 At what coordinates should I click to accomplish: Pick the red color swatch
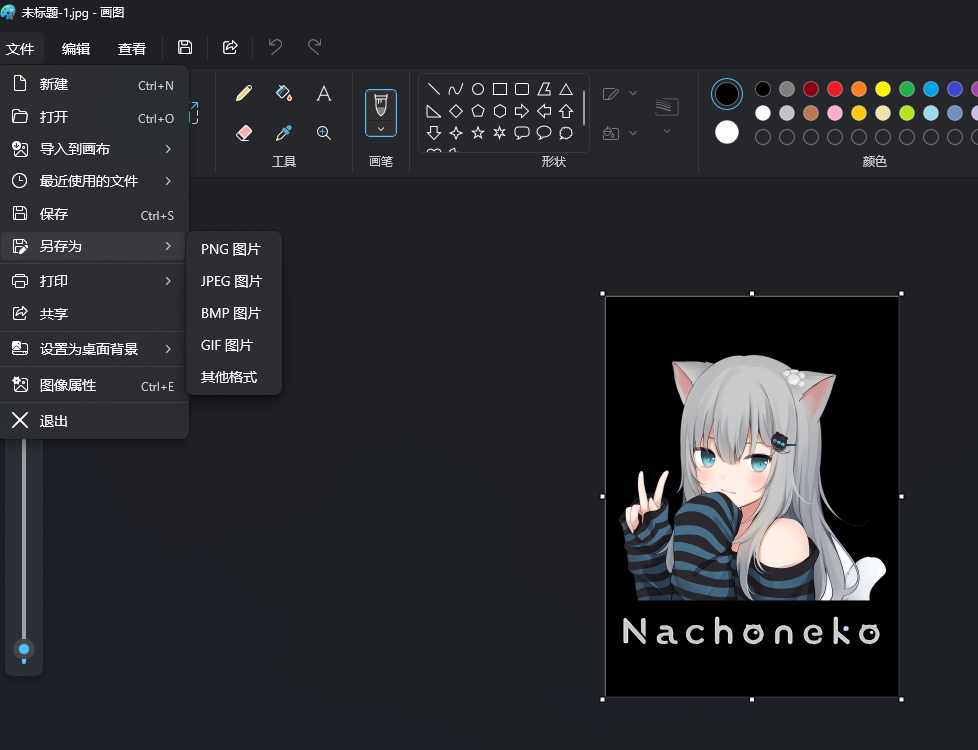click(835, 89)
